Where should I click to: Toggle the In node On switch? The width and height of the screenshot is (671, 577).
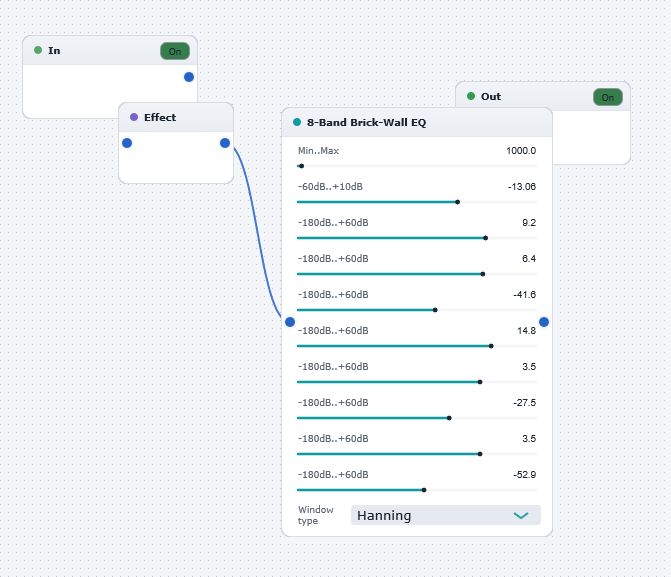[x=175, y=51]
